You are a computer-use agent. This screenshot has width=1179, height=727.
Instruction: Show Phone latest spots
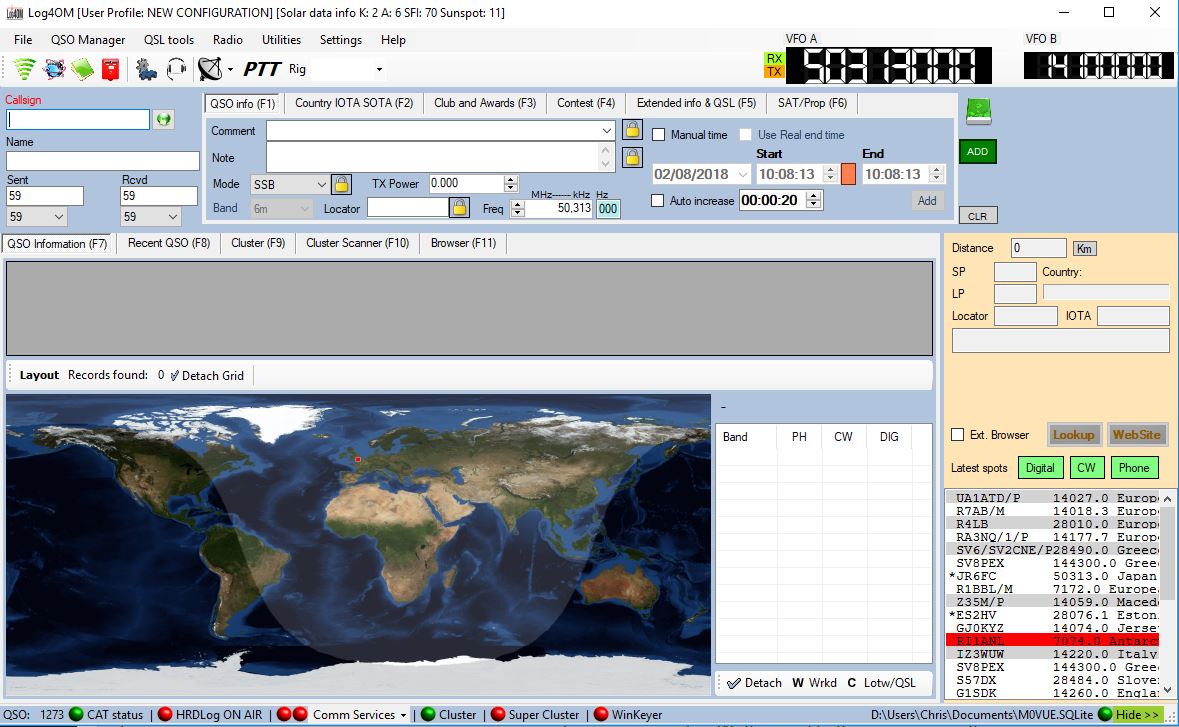(x=1134, y=468)
